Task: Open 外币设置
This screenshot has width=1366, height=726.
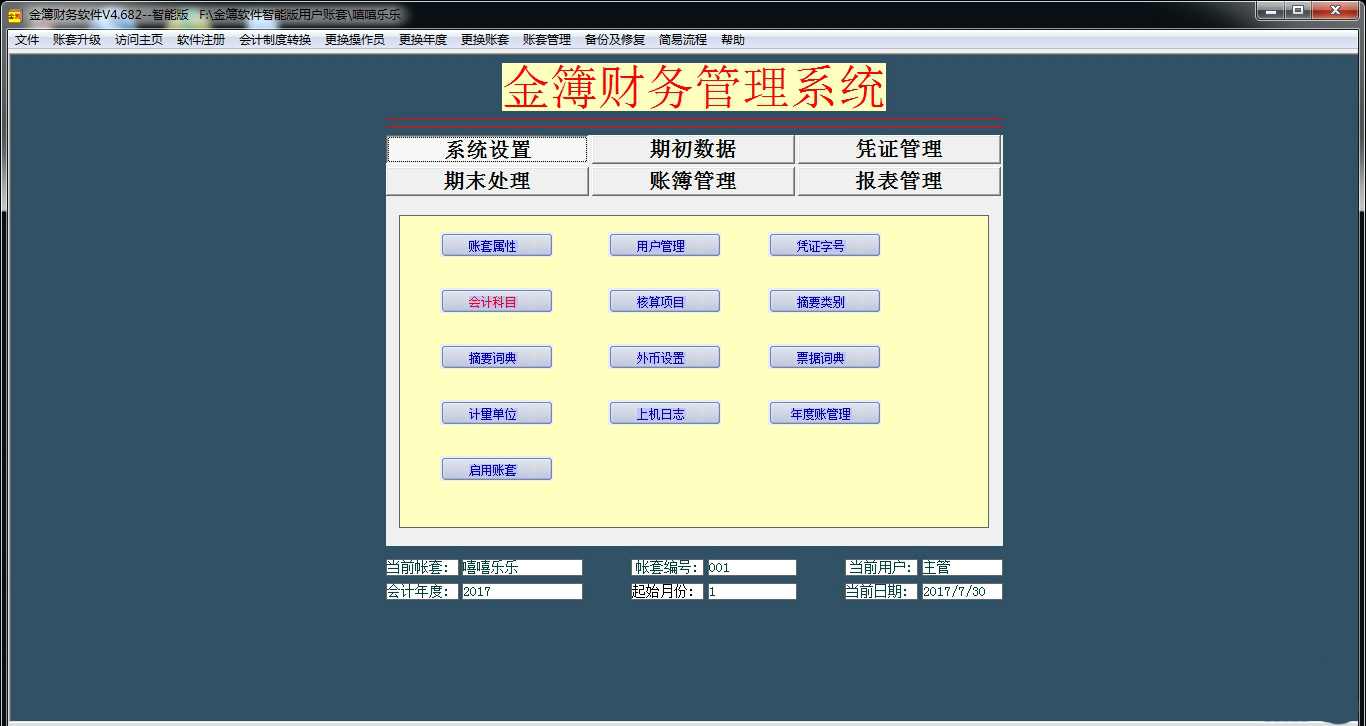Action: click(x=665, y=357)
